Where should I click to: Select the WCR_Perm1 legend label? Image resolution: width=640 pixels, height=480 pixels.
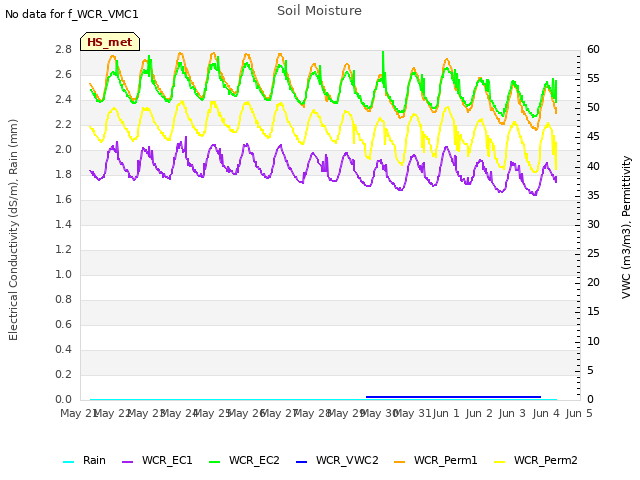click(445, 460)
